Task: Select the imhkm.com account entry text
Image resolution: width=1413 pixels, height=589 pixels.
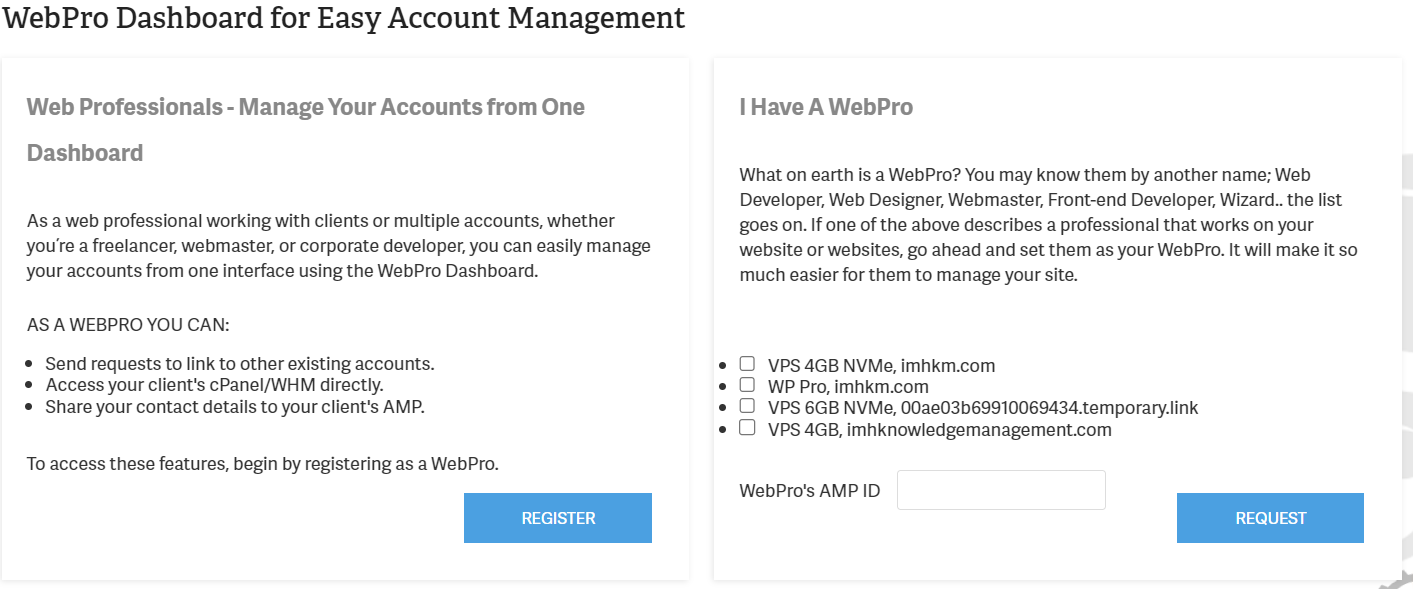Action: click(x=881, y=365)
